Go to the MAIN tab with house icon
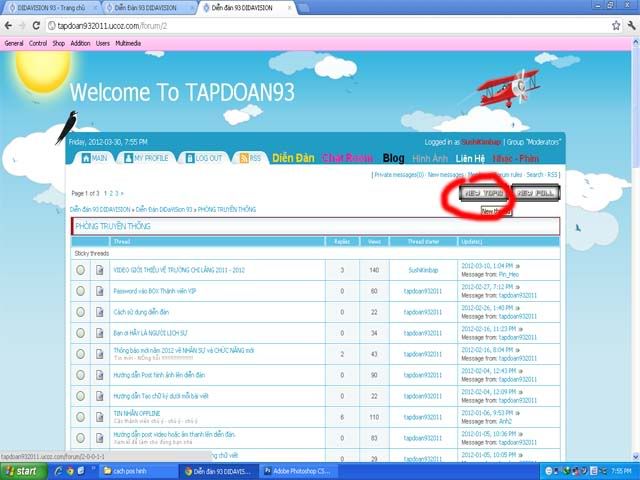 [94, 158]
